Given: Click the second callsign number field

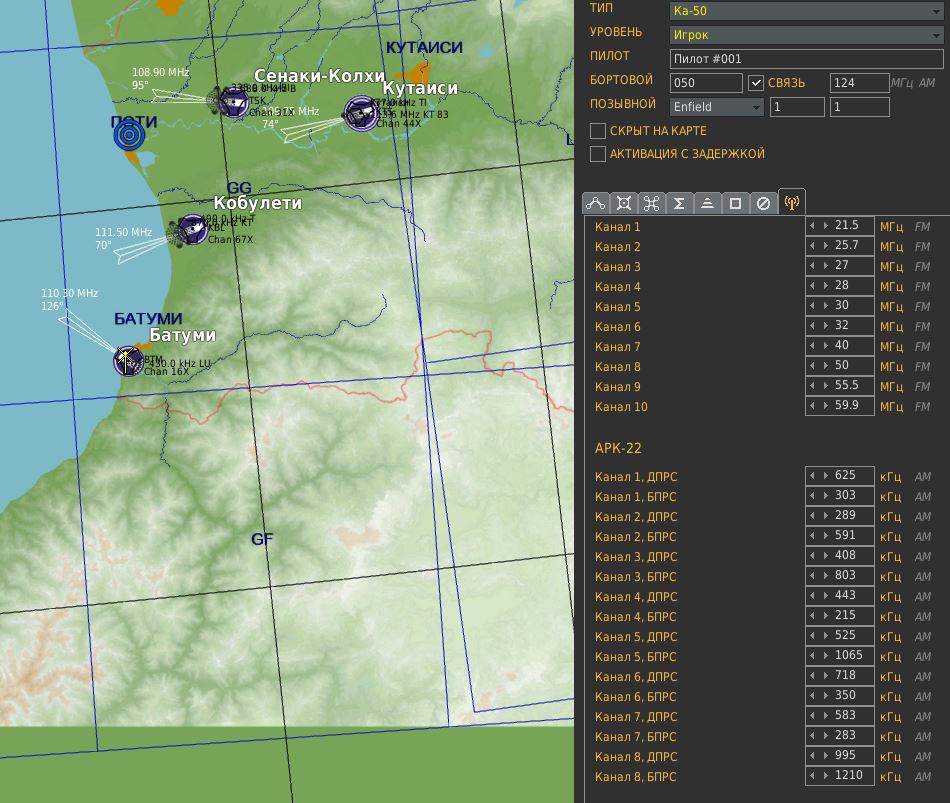Looking at the screenshot, I should tap(859, 107).
